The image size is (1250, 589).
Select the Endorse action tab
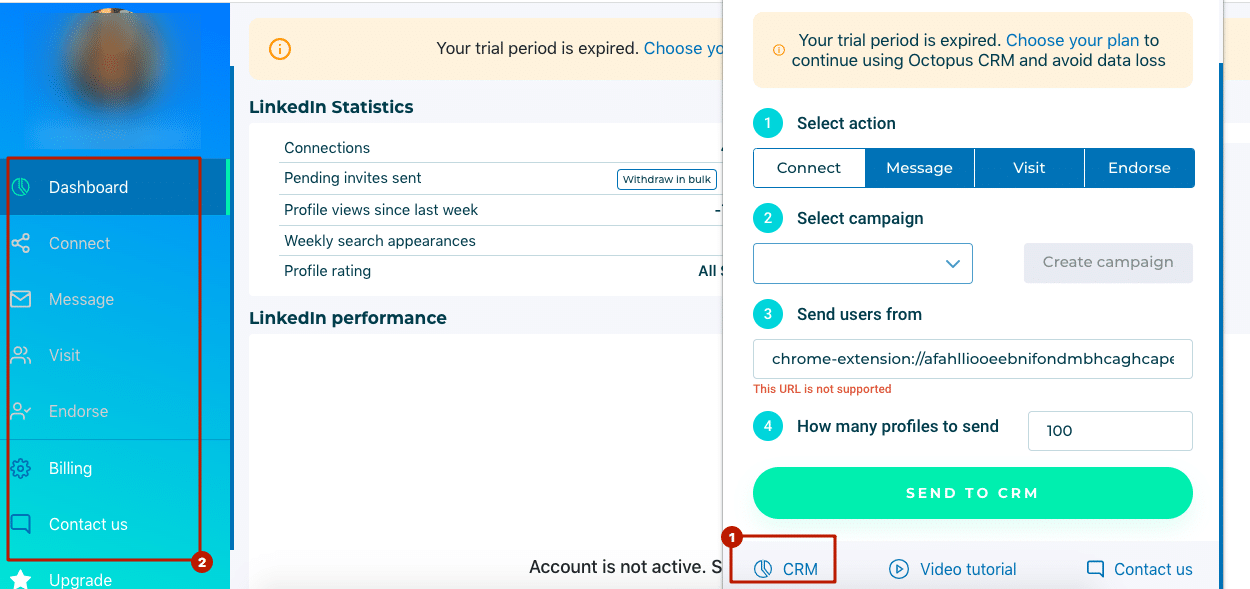[x=1139, y=167]
